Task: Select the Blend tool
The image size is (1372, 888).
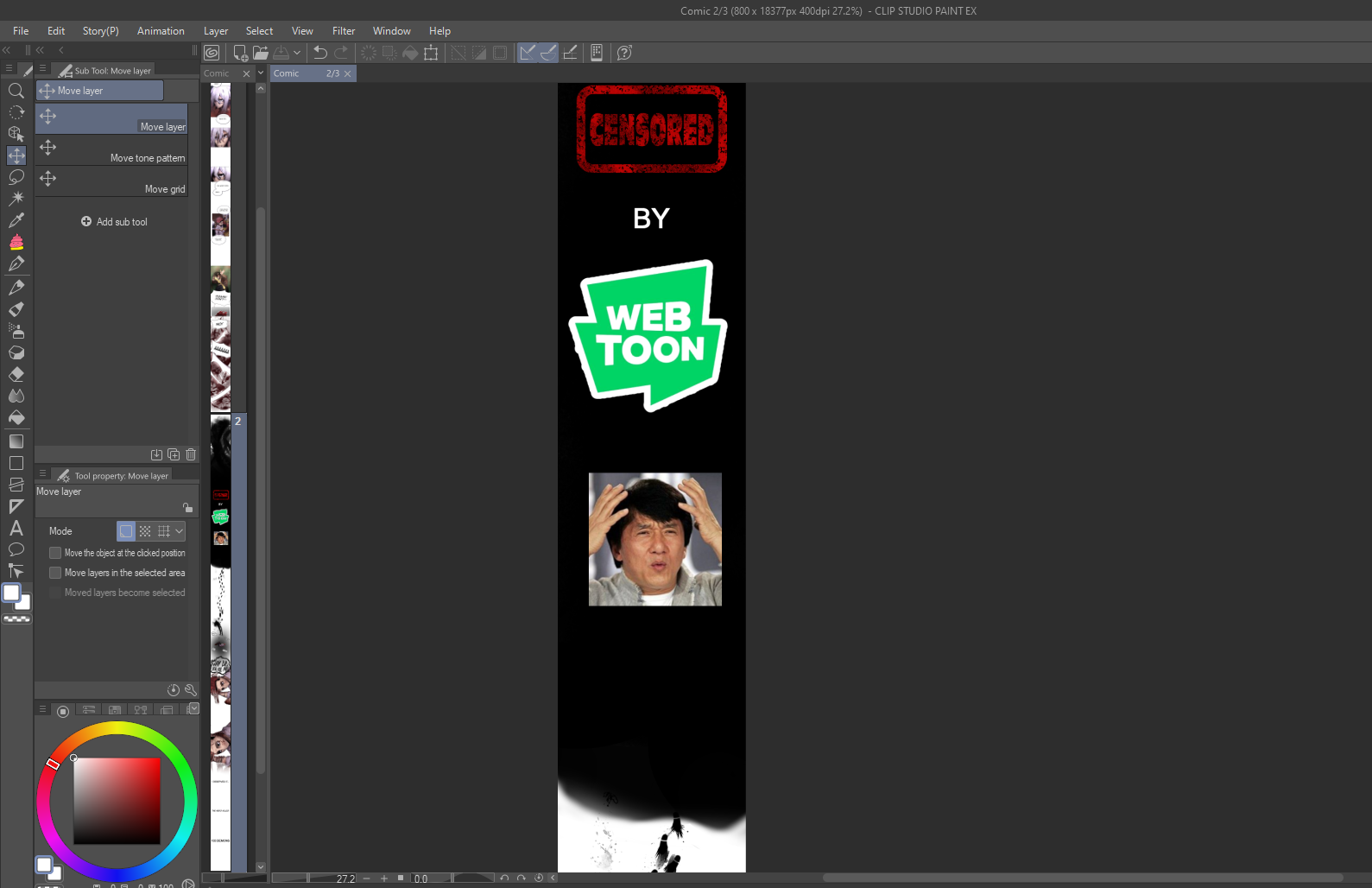Action: (x=16, y=396)
